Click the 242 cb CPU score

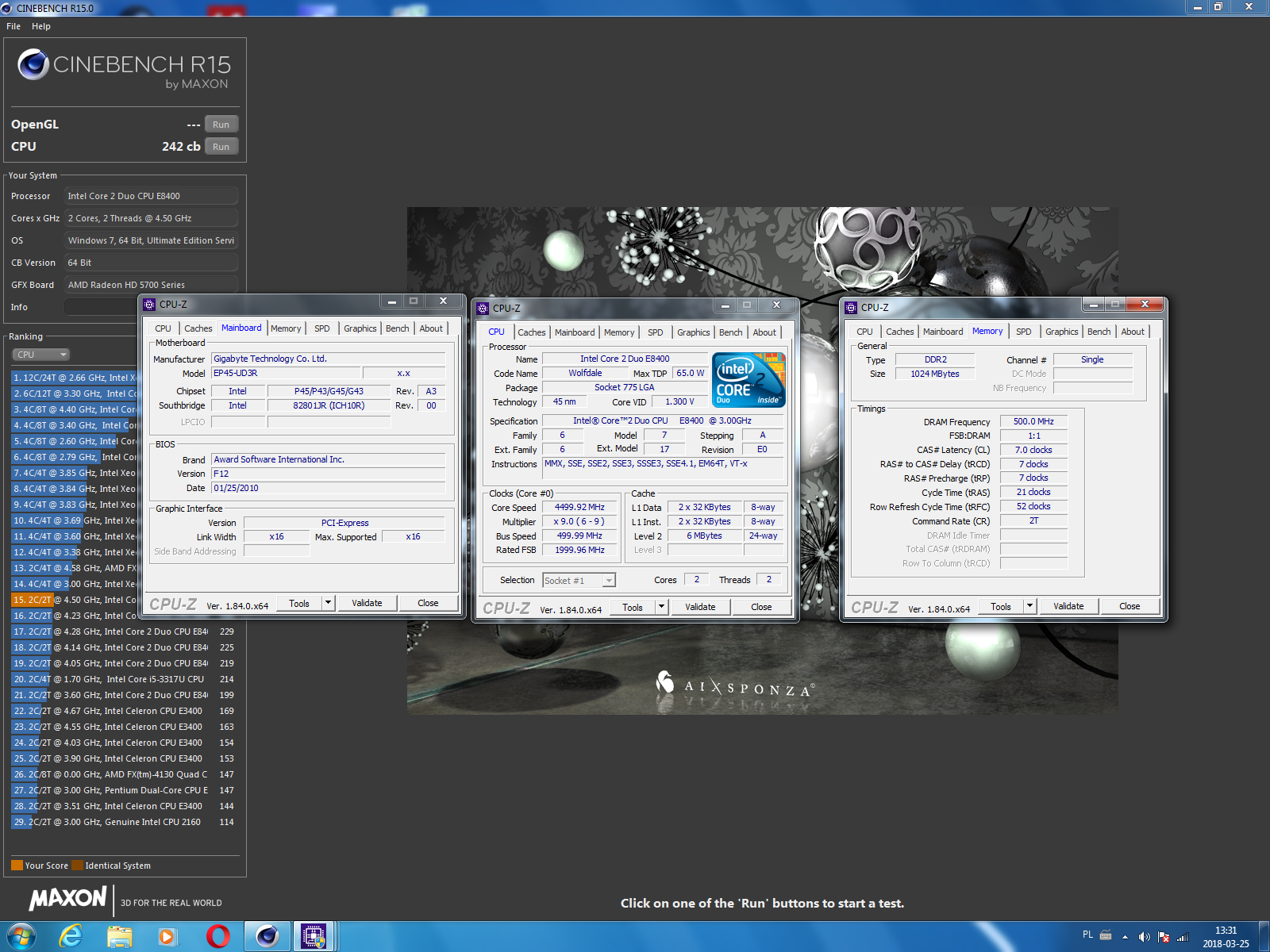tap(181, 147)
